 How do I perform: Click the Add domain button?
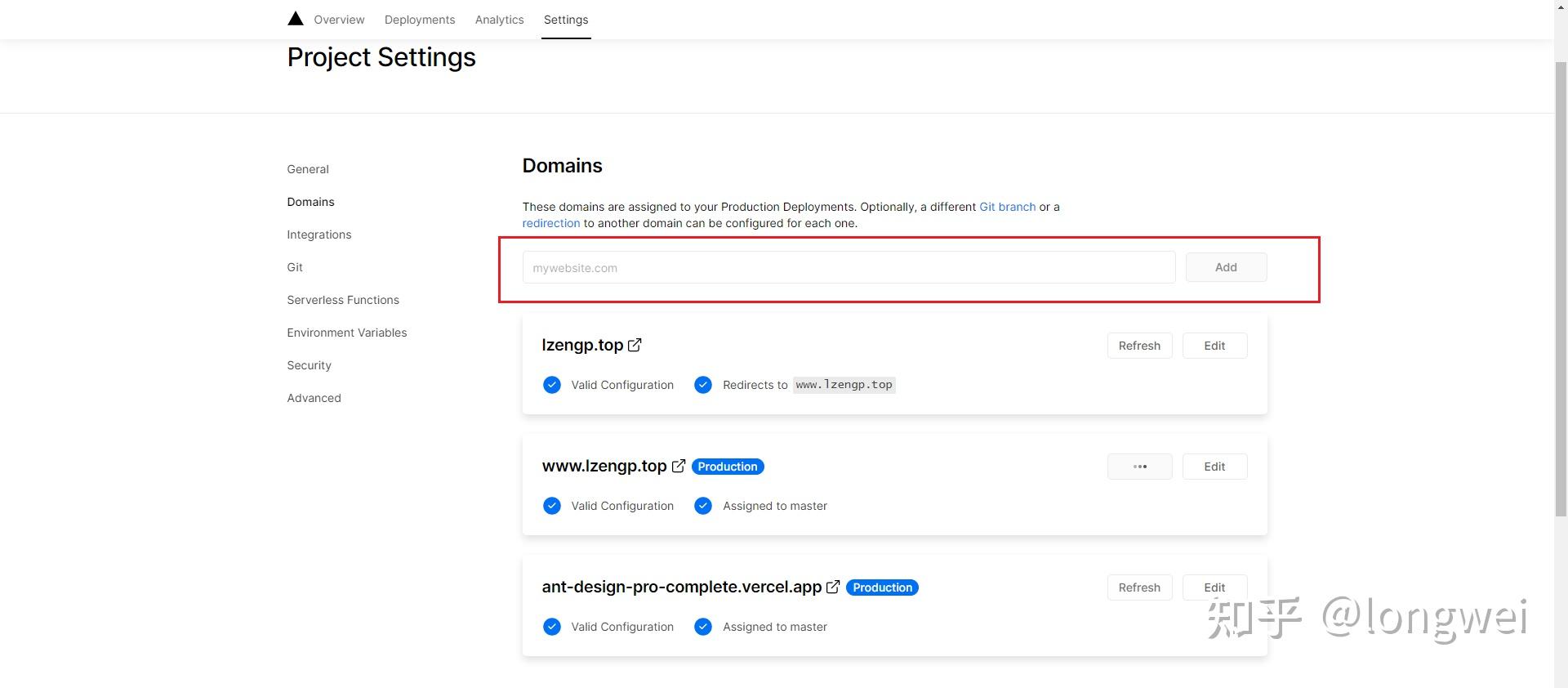pos(1226,267)
